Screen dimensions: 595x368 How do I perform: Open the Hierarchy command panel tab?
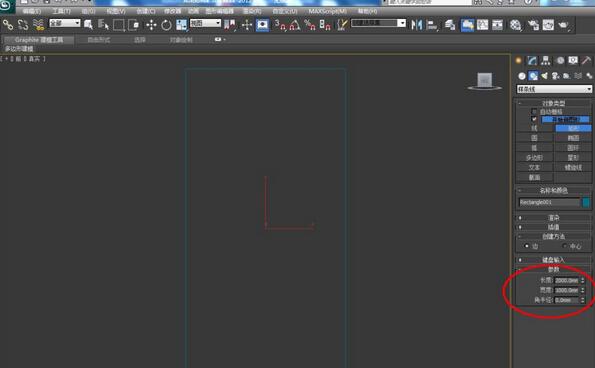(546, 60)
